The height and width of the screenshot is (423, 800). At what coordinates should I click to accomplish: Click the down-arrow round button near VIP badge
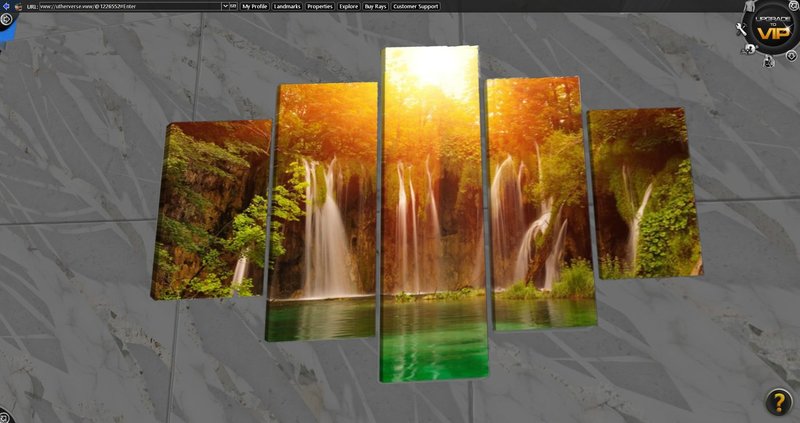coord(791,56)
